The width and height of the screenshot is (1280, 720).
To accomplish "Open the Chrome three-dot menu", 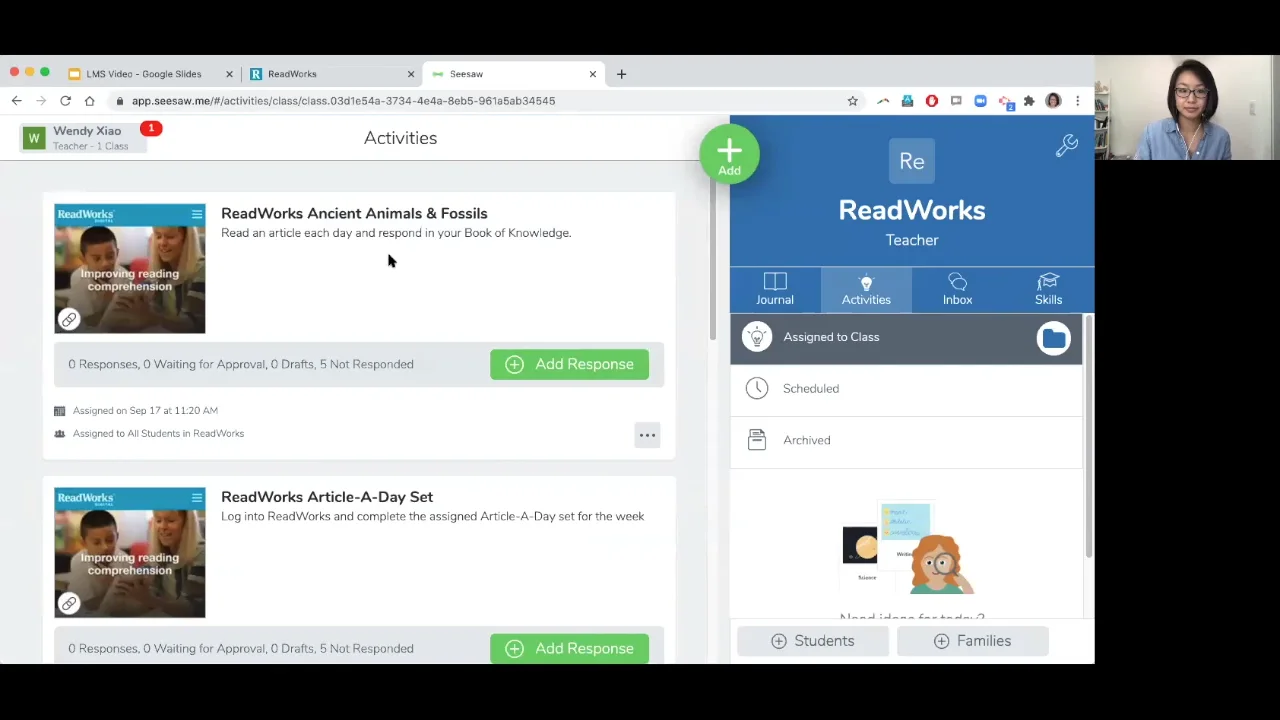I will (1077, 101).
